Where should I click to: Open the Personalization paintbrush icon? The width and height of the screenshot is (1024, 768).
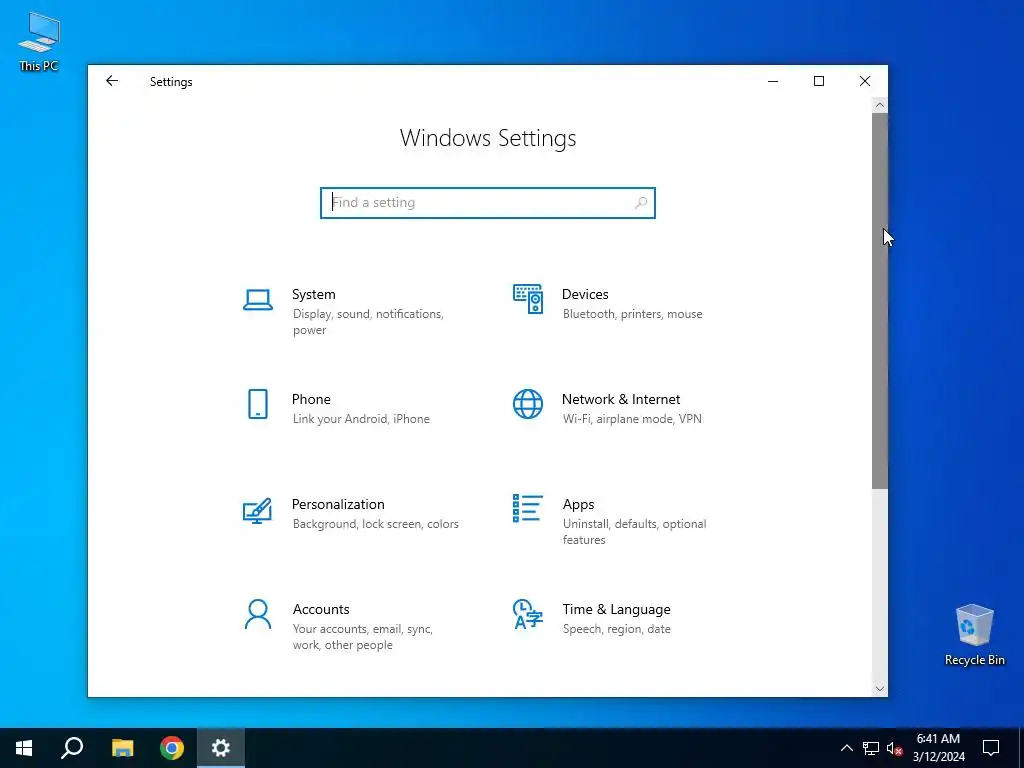click(x=257, y=510)
